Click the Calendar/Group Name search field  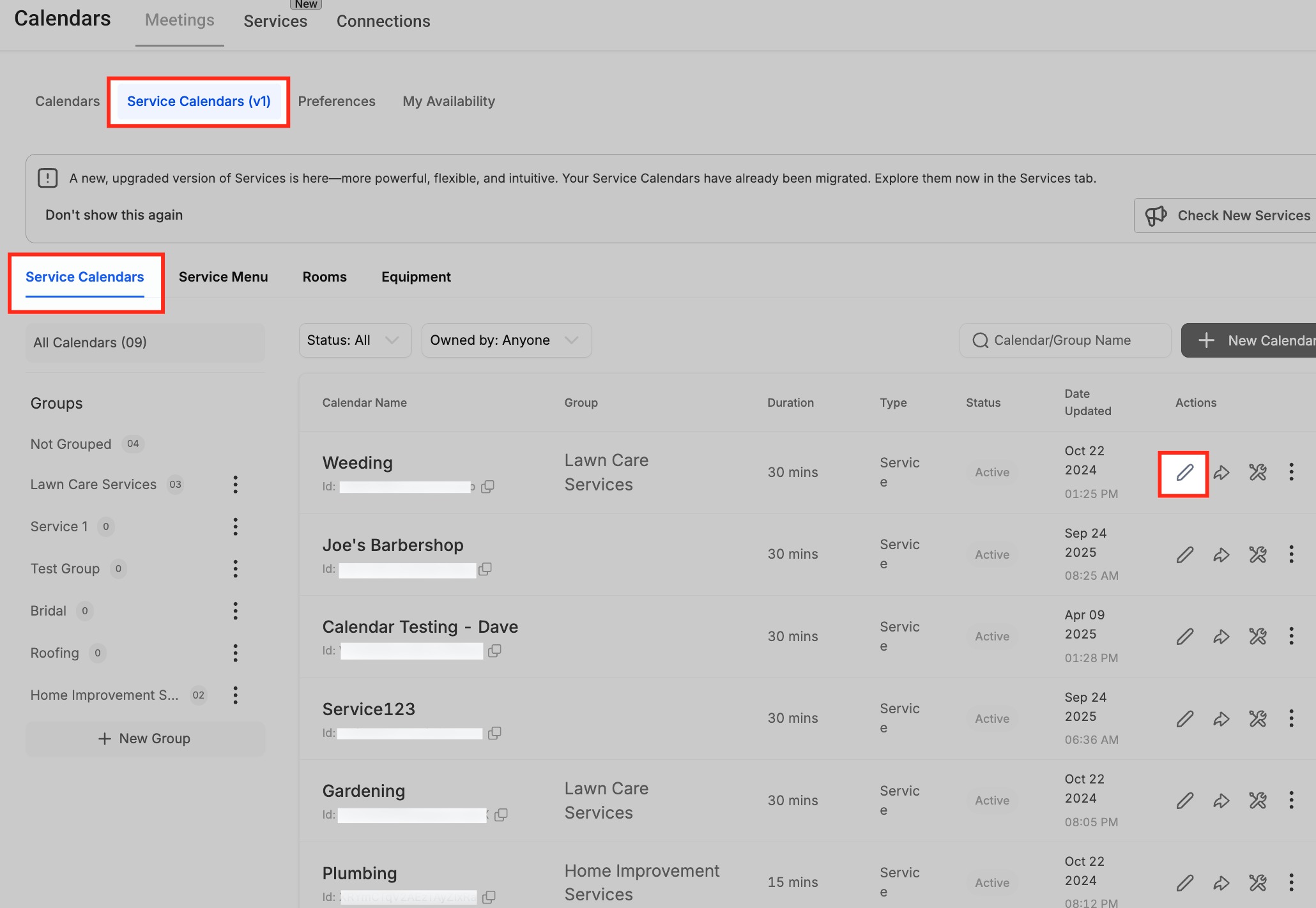tap(1065, 340)
